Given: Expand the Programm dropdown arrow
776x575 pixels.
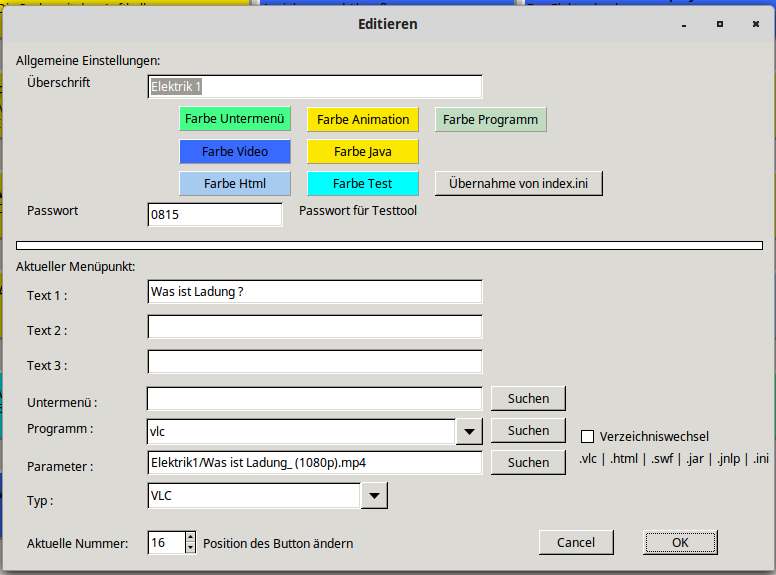Looking at the screenshot, I should tap(469, 431).
